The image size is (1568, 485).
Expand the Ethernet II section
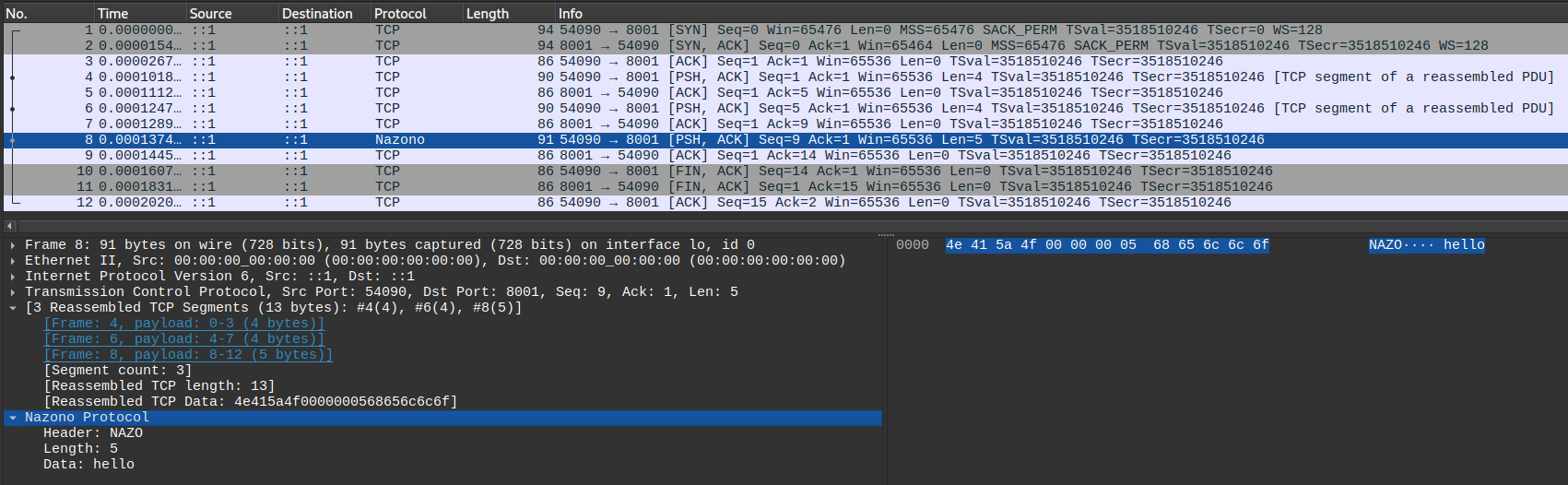(13, 261)
